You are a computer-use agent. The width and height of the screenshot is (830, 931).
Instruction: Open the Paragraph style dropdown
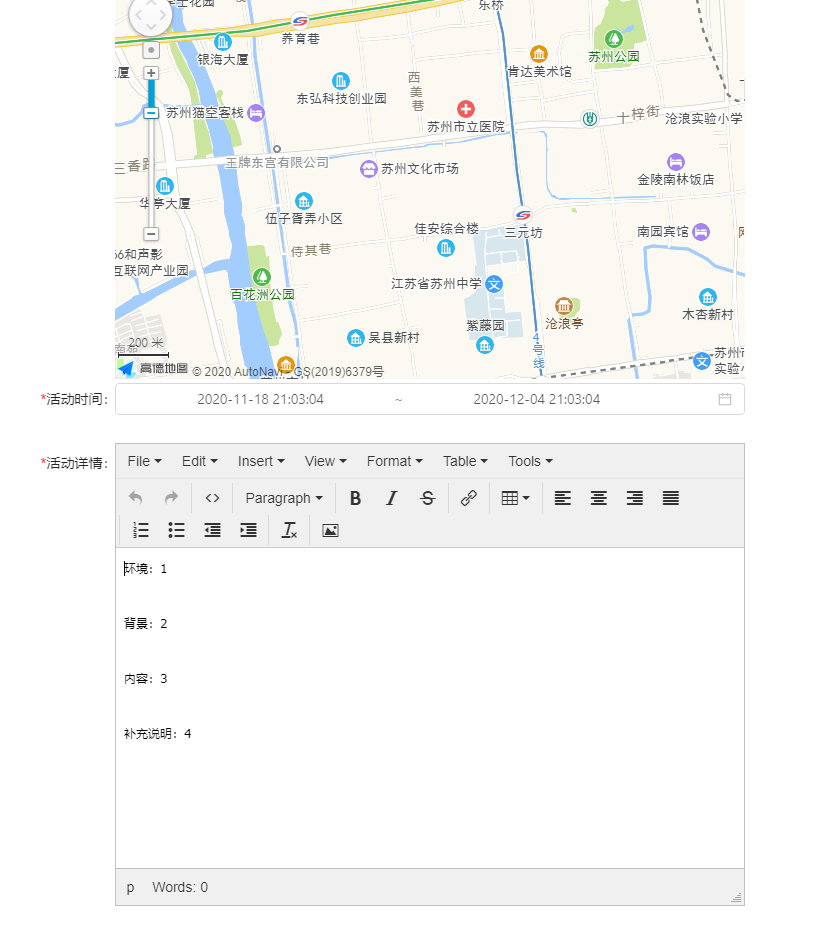284,498
